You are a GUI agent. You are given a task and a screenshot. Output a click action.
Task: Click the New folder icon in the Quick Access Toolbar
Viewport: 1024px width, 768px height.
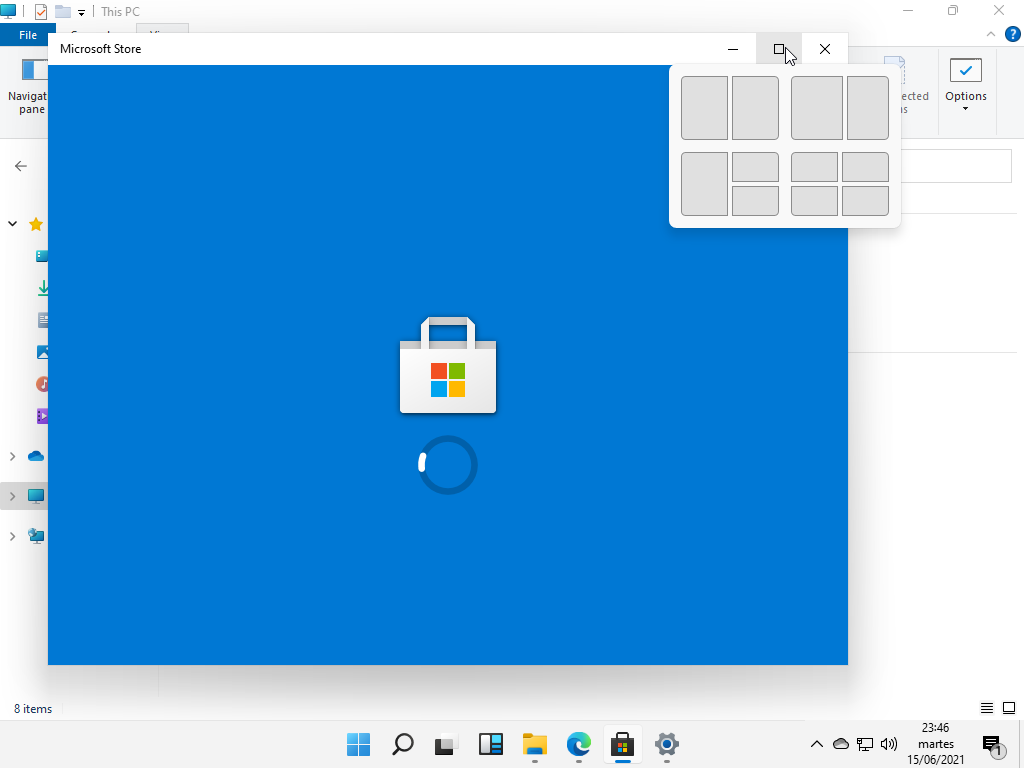63,12
